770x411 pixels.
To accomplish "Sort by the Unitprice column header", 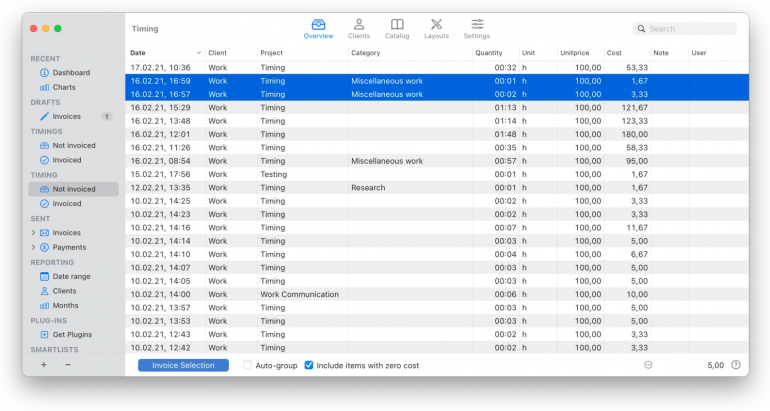I will coord(580,53).
